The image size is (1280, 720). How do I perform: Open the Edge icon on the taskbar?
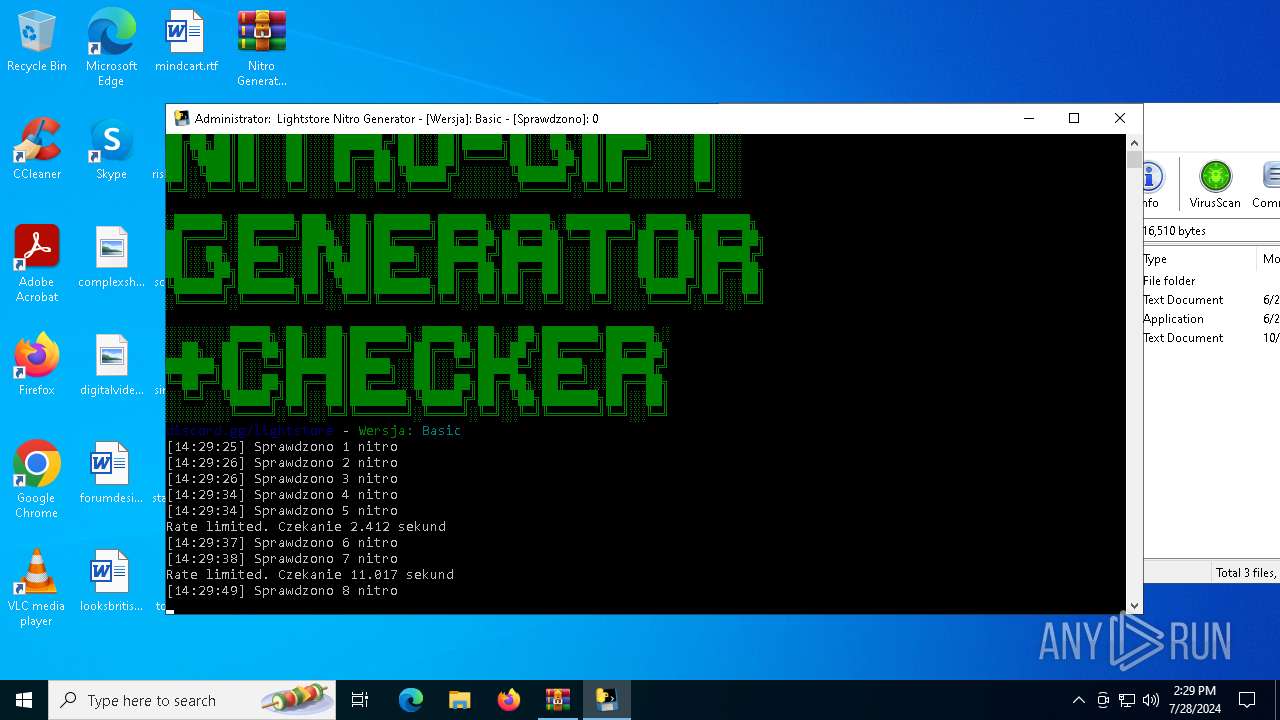tap(411, 700)
